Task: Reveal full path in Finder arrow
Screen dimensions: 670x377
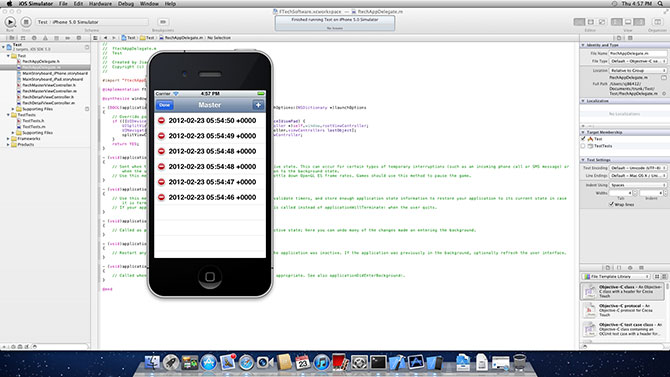Action: click(664, 93)
